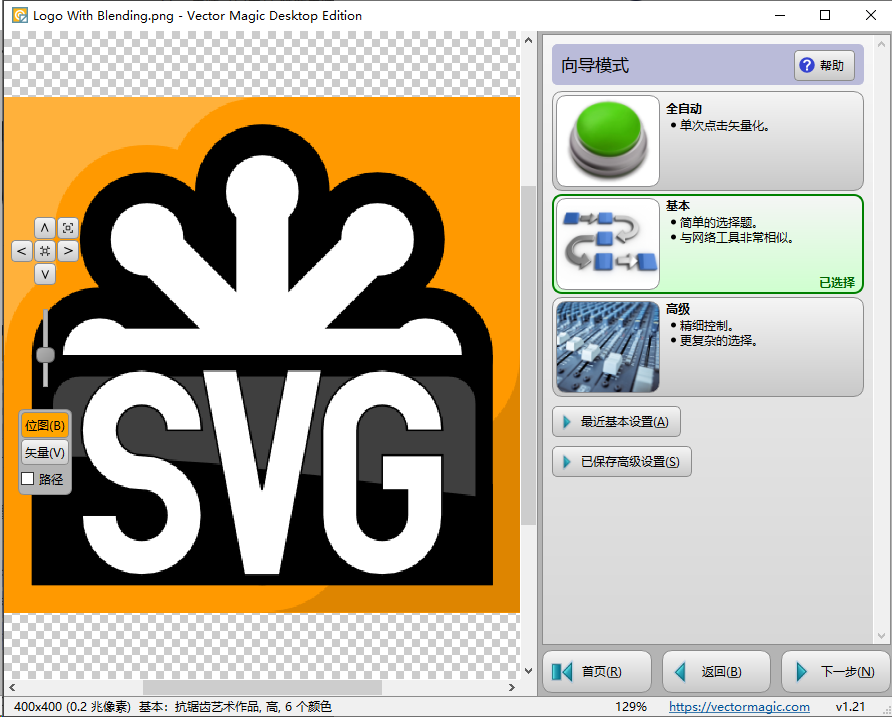Click the 已选择 selected label
This screenshot has height=717, width=892.
point(837,283)
